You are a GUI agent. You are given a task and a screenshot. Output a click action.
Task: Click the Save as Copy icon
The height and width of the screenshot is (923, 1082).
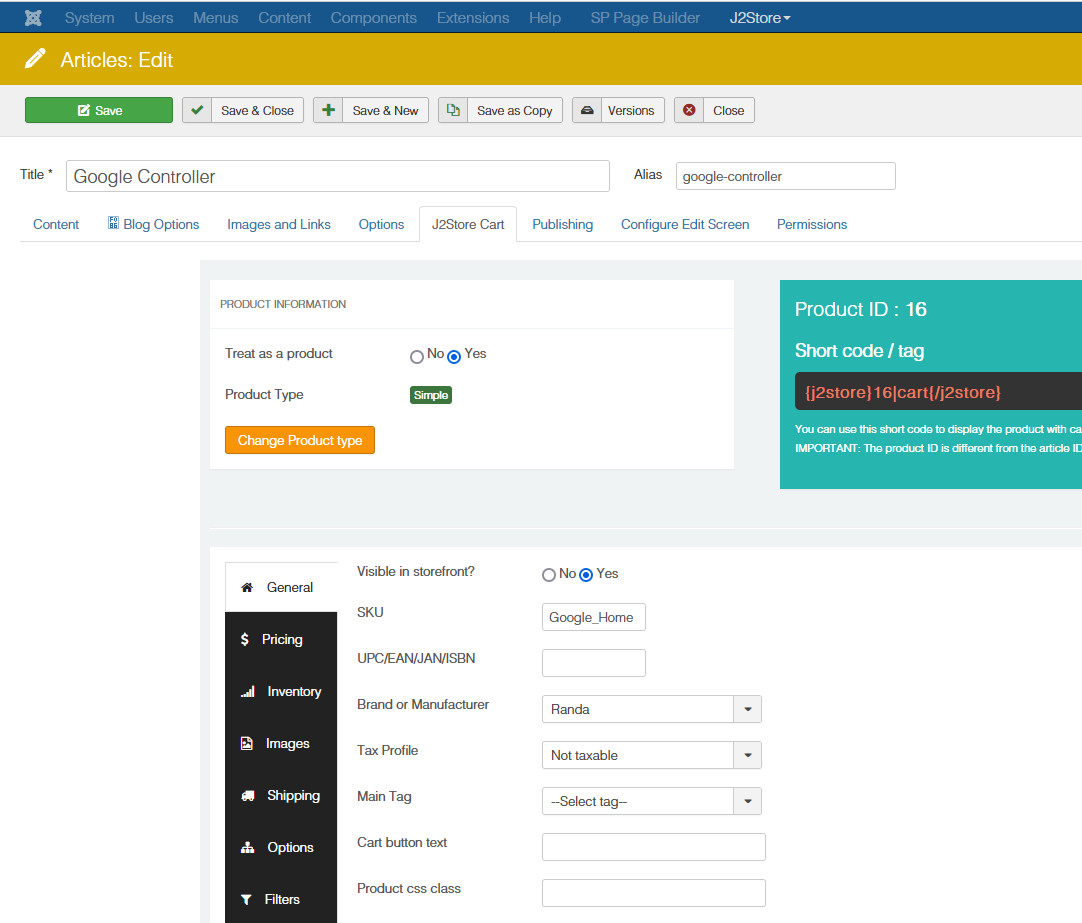pos(453,110)
